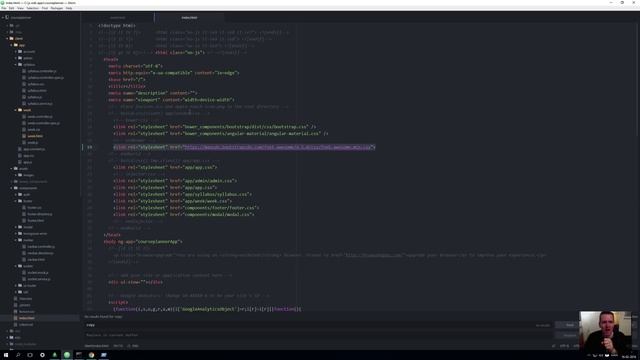This screenshot has width=640, height=360.
Task: Collapse the navbar folder arrow
Action: point(16,240)
